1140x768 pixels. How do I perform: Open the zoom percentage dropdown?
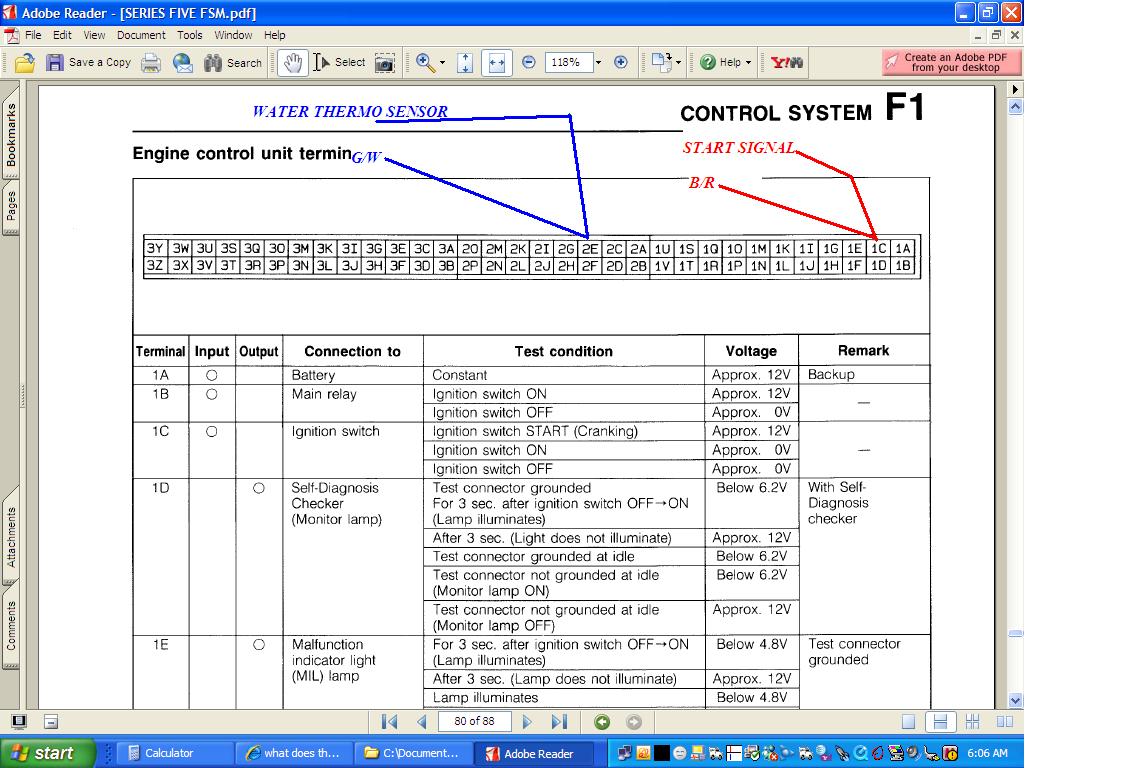pyautogui.click(x=598, y=63)
